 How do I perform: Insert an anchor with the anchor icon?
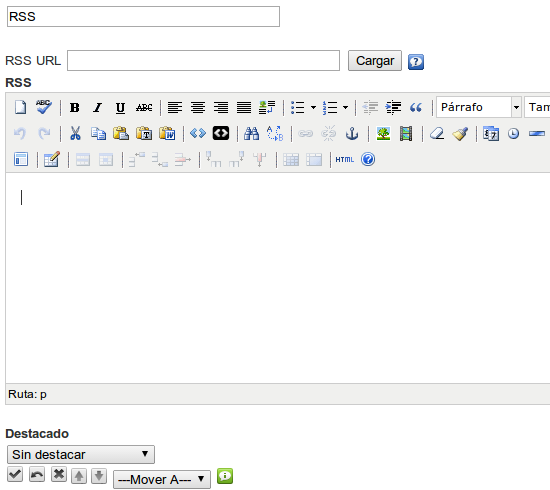(x=352, y=134)
